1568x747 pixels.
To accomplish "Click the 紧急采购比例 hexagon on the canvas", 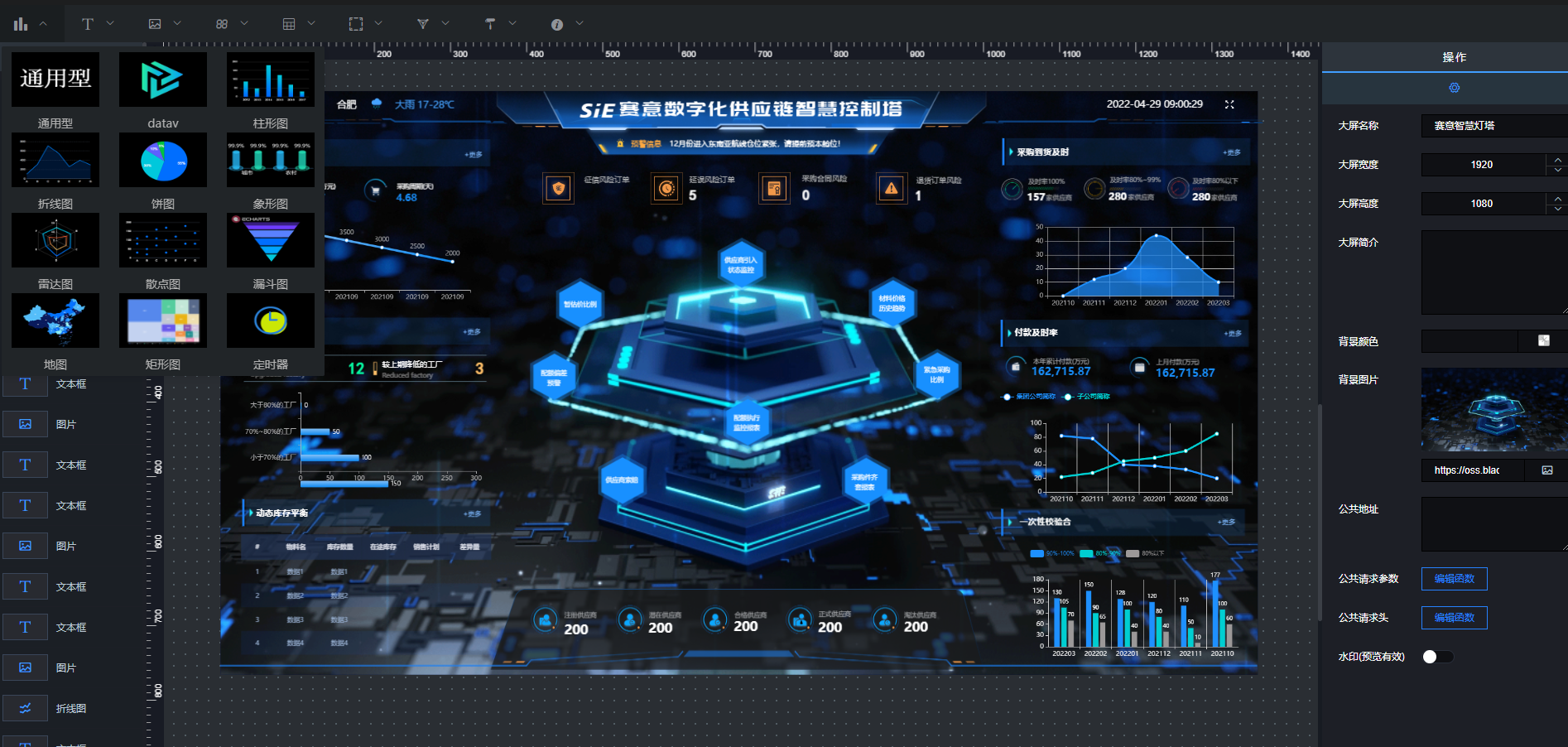I will tap(936, 375).
